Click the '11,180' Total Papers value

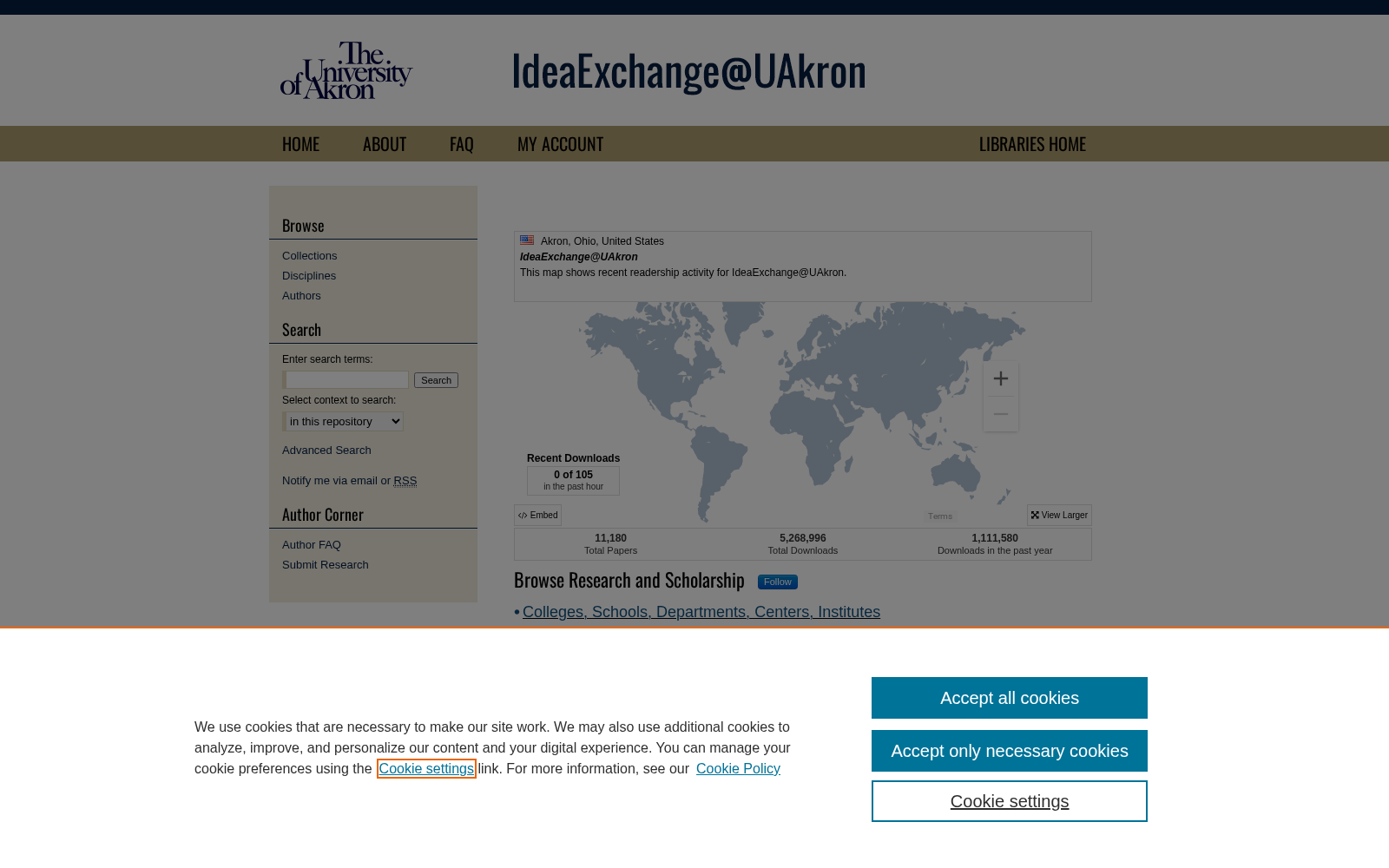tap(610, 538)
